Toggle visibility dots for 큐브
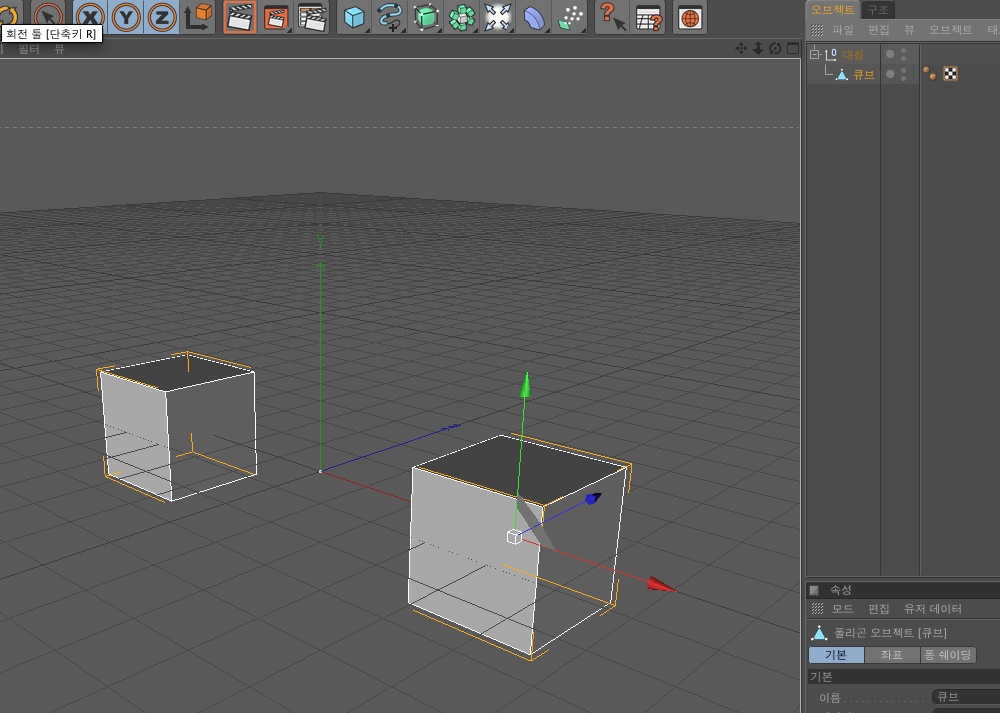The image size is (1000, 713). [903, 75]
